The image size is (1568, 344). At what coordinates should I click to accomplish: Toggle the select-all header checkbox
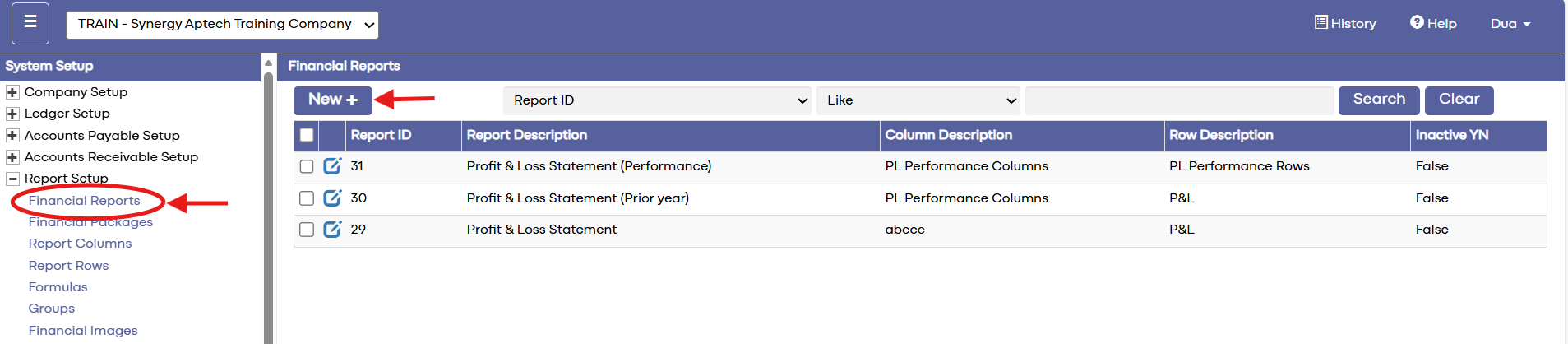(307, 135)
